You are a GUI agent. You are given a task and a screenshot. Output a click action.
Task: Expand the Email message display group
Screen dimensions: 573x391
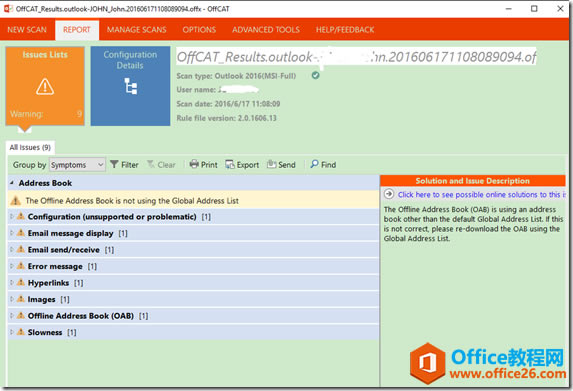[x=12, y=233]
